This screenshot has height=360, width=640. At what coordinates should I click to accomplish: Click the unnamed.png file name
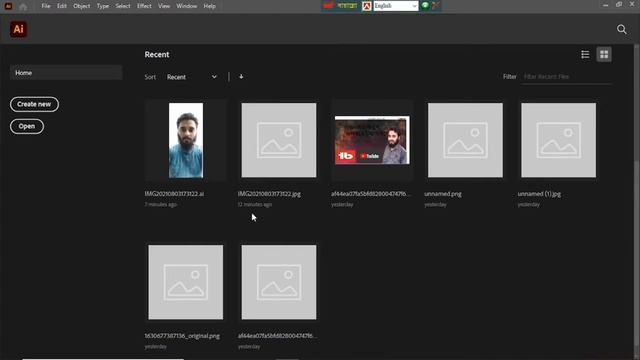(443, 194)
